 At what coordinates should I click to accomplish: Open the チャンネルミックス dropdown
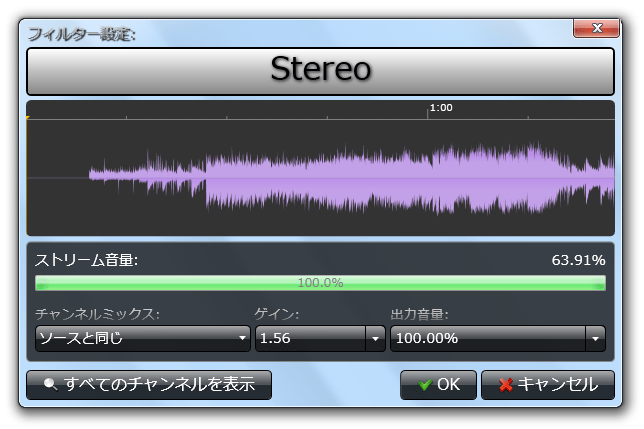point(143,338)
